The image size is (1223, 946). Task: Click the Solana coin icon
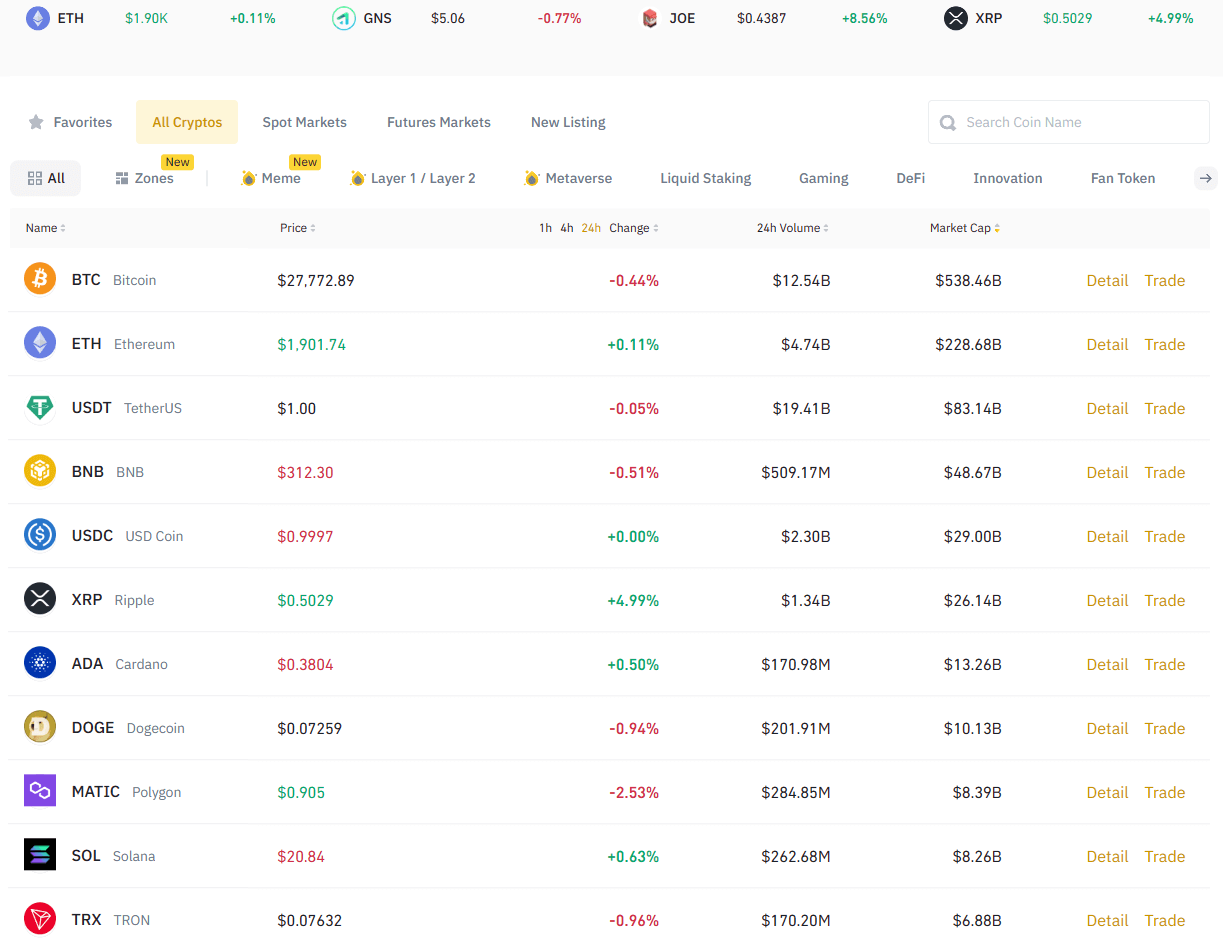click(x=39, y=855)
